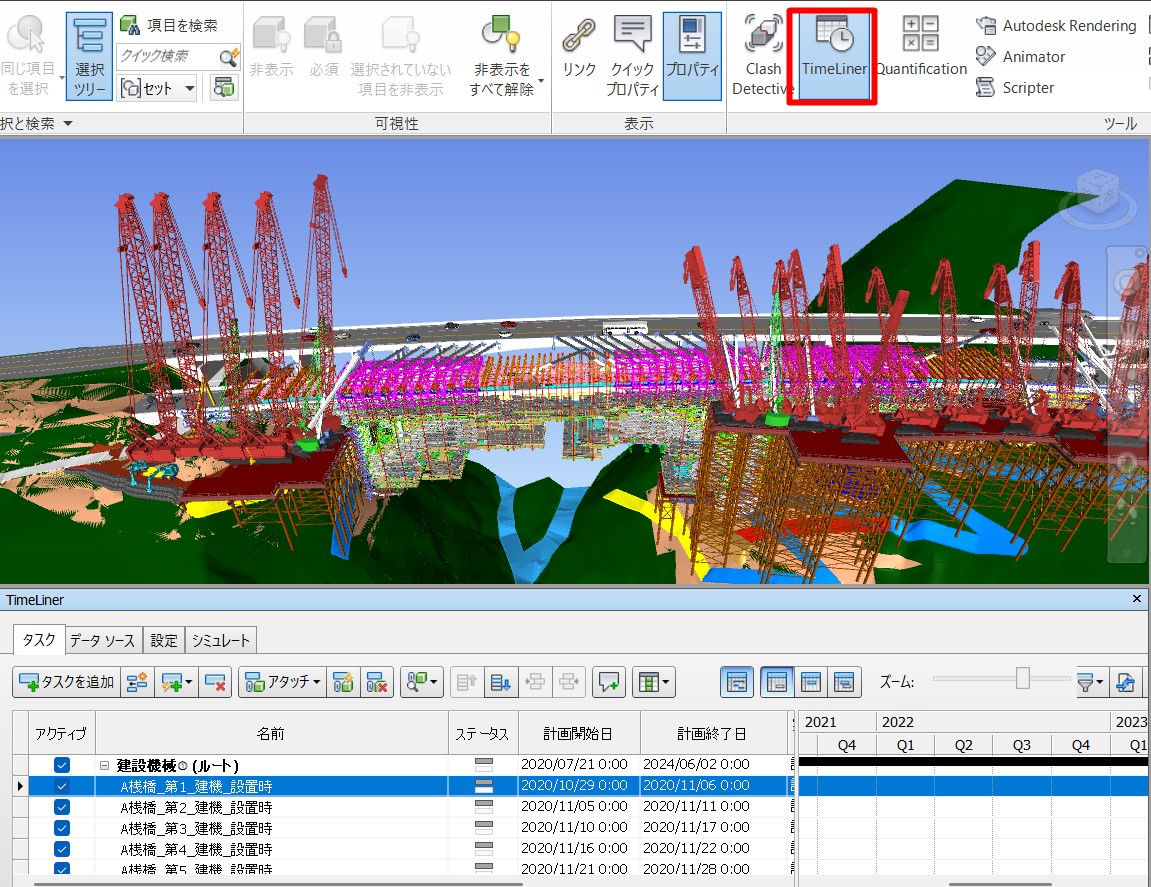Open the データ ソース tab
This screenshot has height=887, width=1151.
(x=103, y=640)
